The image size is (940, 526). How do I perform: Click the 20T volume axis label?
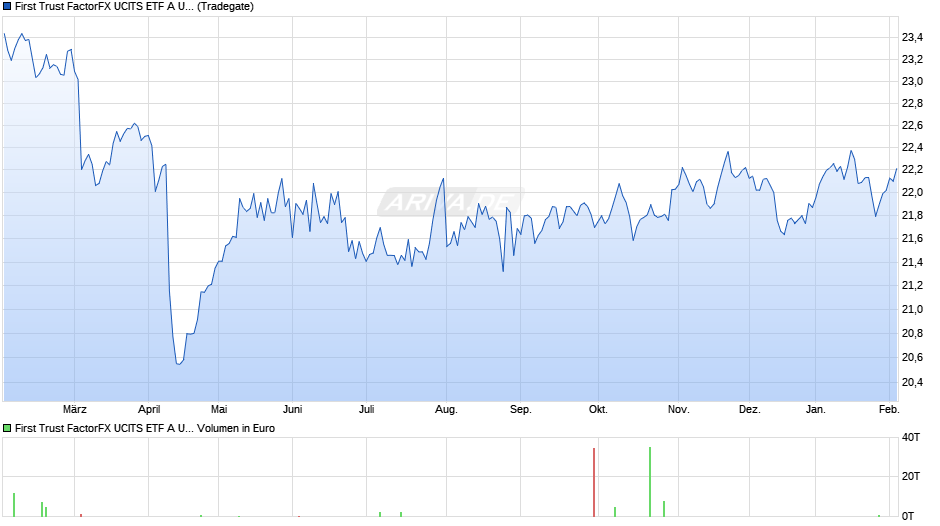coord(911,476)
